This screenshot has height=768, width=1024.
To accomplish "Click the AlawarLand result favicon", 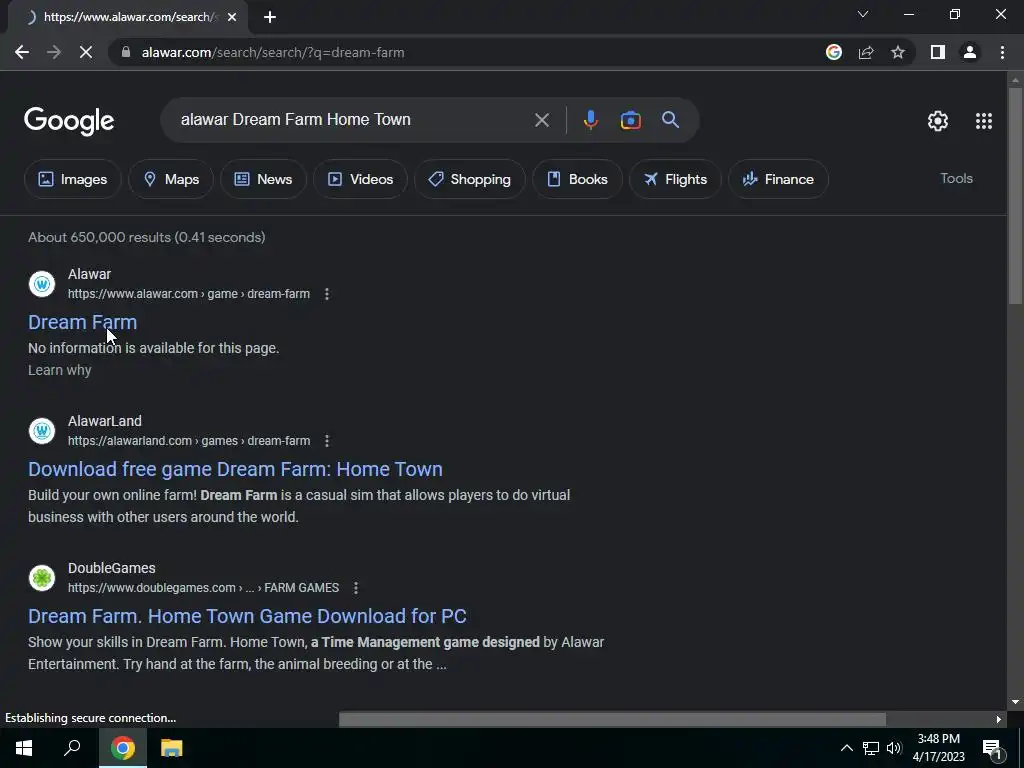I will coord(42,431).
